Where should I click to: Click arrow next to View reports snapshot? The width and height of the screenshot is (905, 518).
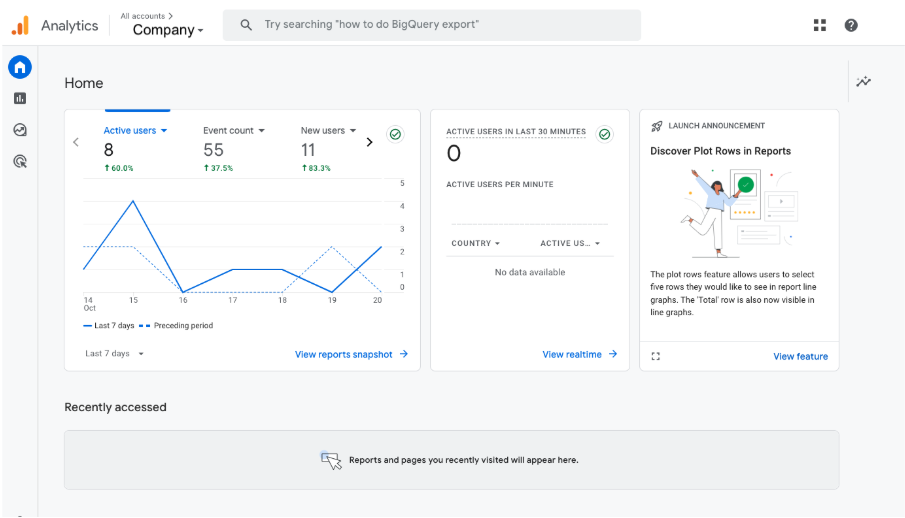tap(404, 354)
